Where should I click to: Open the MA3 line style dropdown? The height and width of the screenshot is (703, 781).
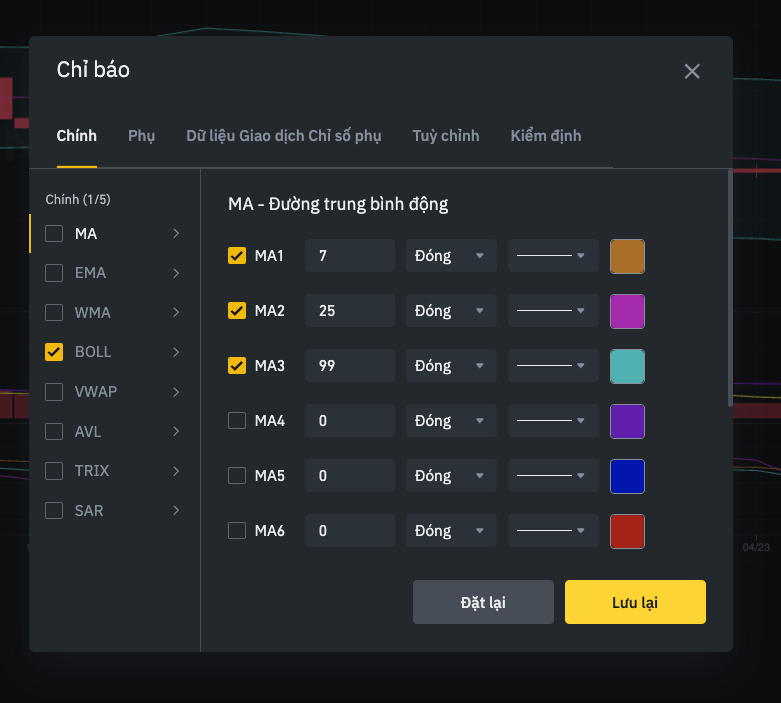[553, 365]
